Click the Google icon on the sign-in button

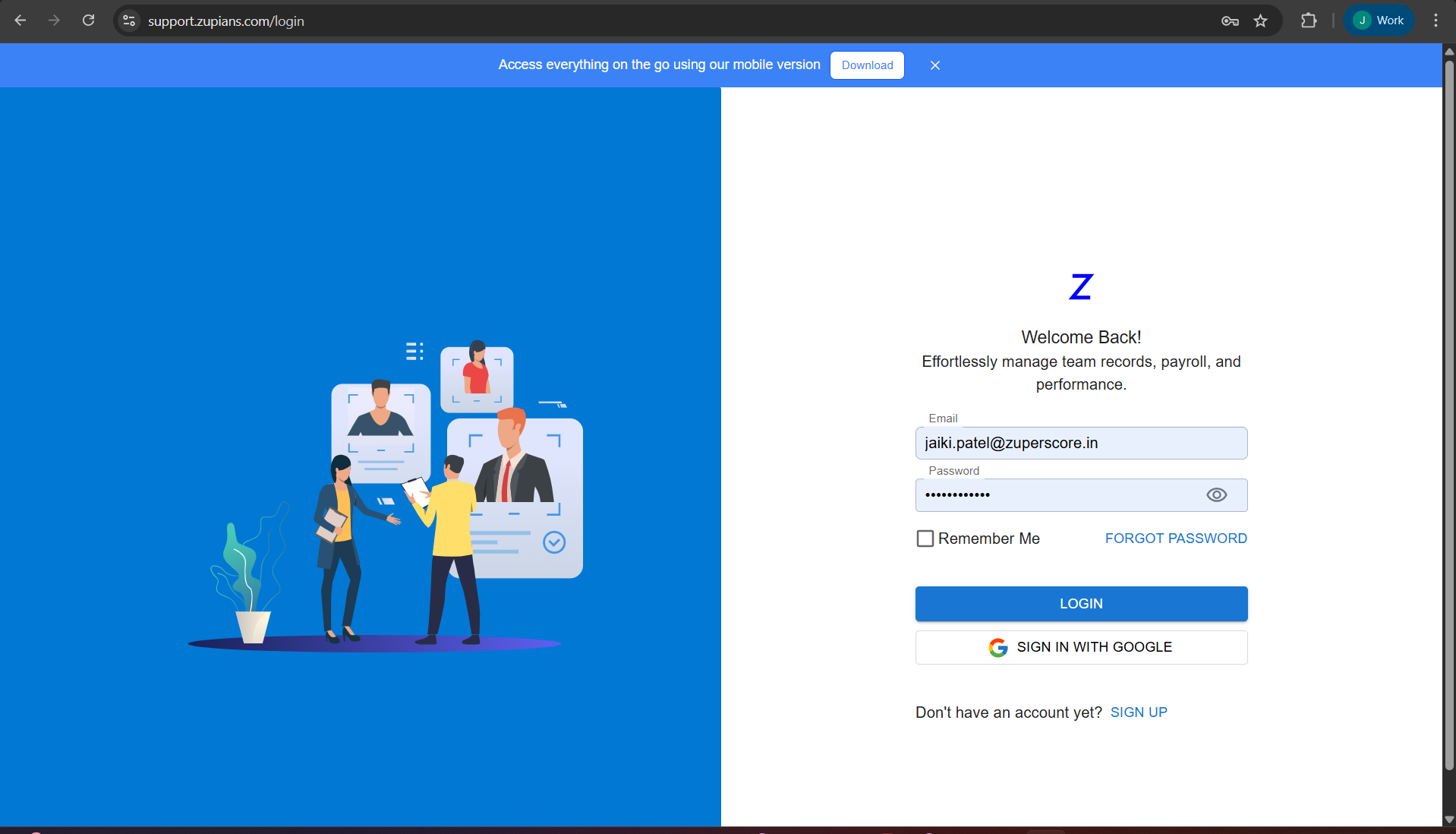click(x=998, y=647)
